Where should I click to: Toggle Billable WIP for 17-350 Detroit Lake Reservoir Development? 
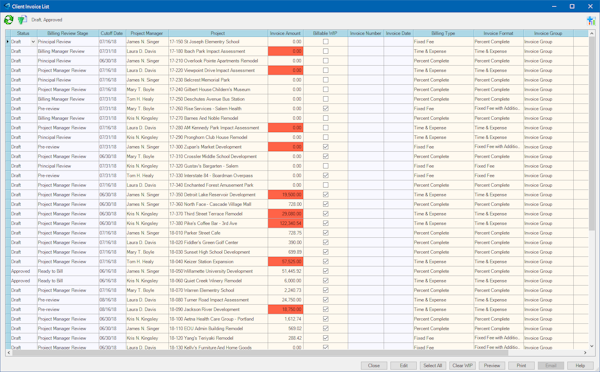326,195
